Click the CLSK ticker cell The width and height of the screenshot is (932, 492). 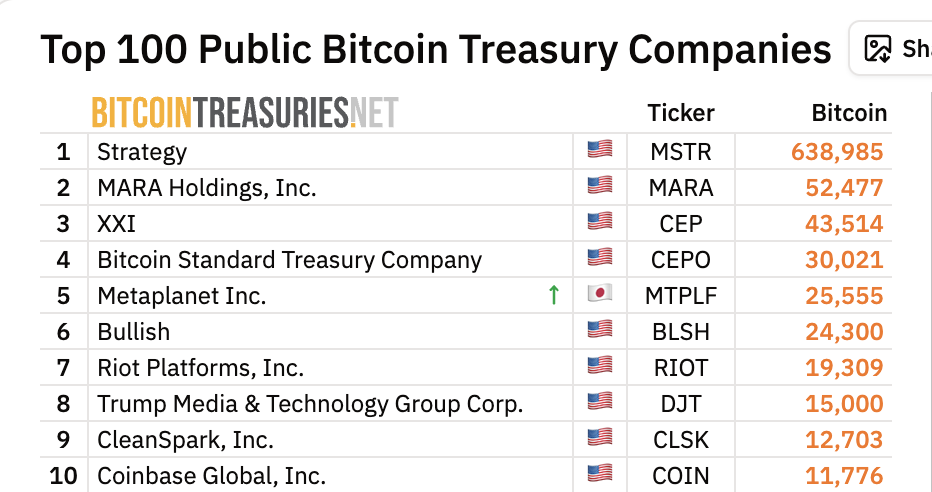(x=681, y=440)
